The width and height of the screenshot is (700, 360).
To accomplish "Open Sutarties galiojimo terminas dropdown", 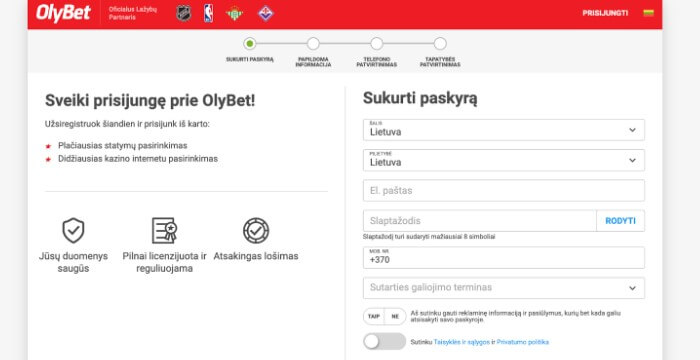I will pyautogui.click(x=504, y=288).
